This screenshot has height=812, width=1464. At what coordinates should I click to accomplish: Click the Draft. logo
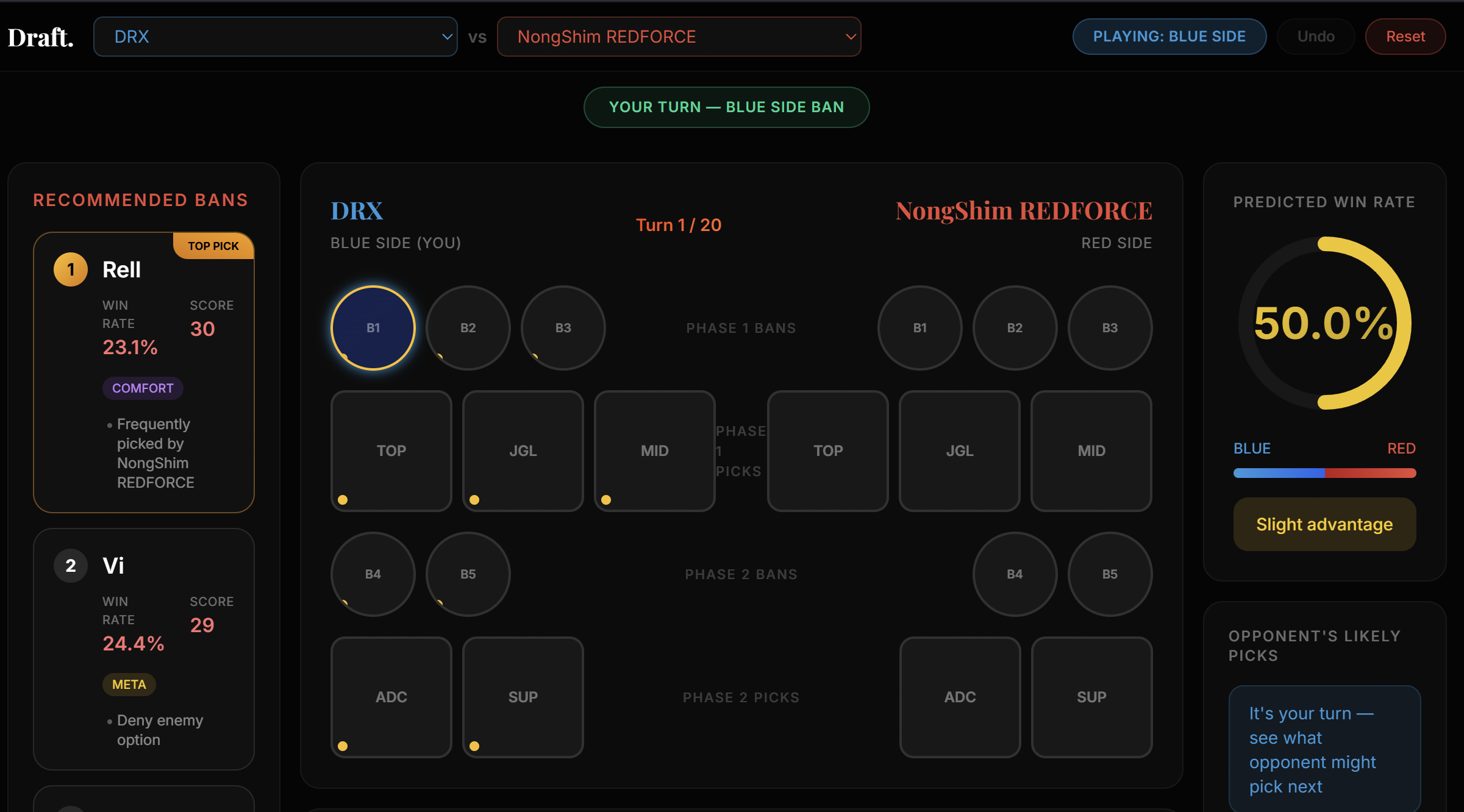(40, 37)
